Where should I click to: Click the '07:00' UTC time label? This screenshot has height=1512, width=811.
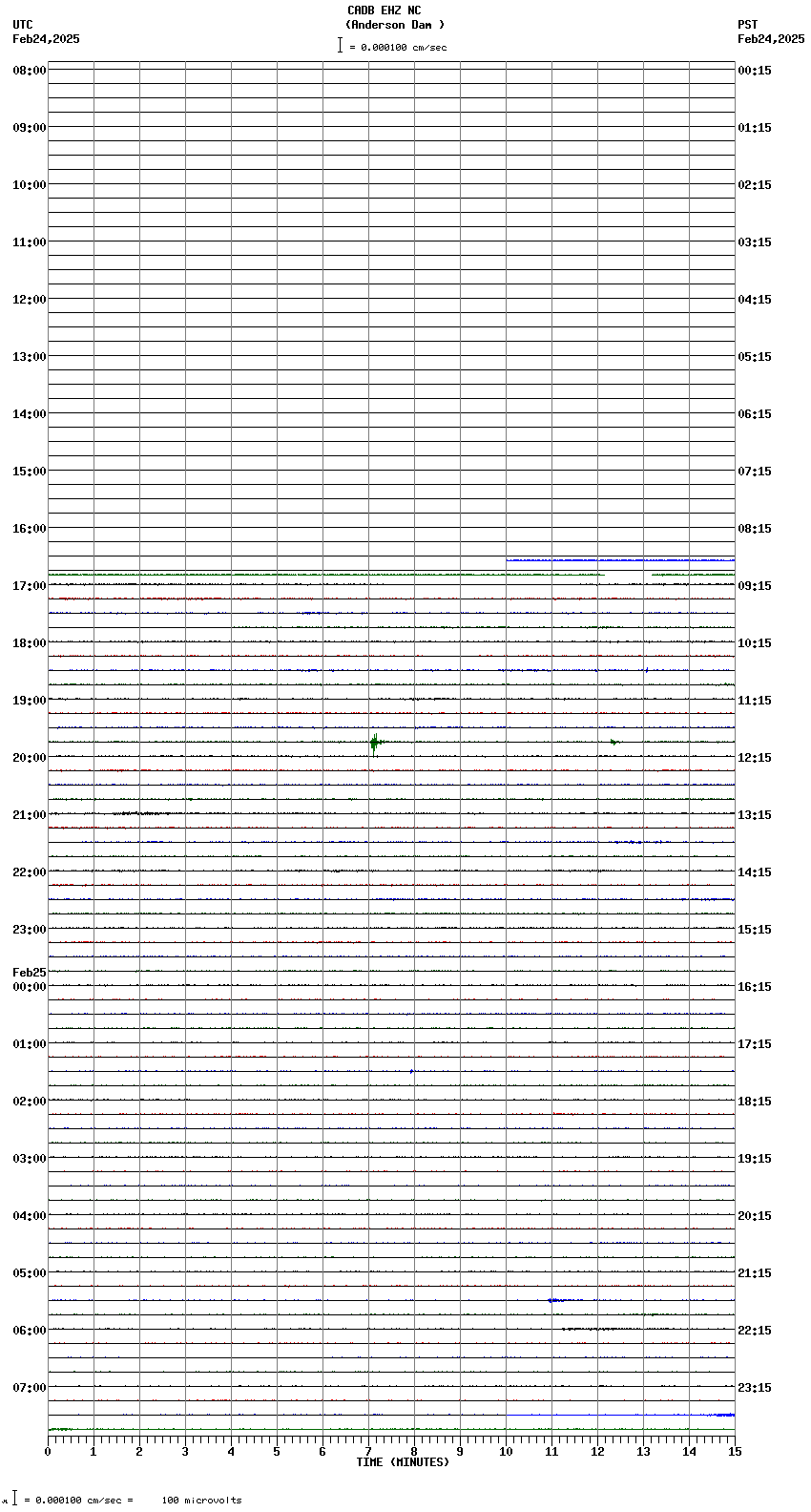pos(29,1388)
